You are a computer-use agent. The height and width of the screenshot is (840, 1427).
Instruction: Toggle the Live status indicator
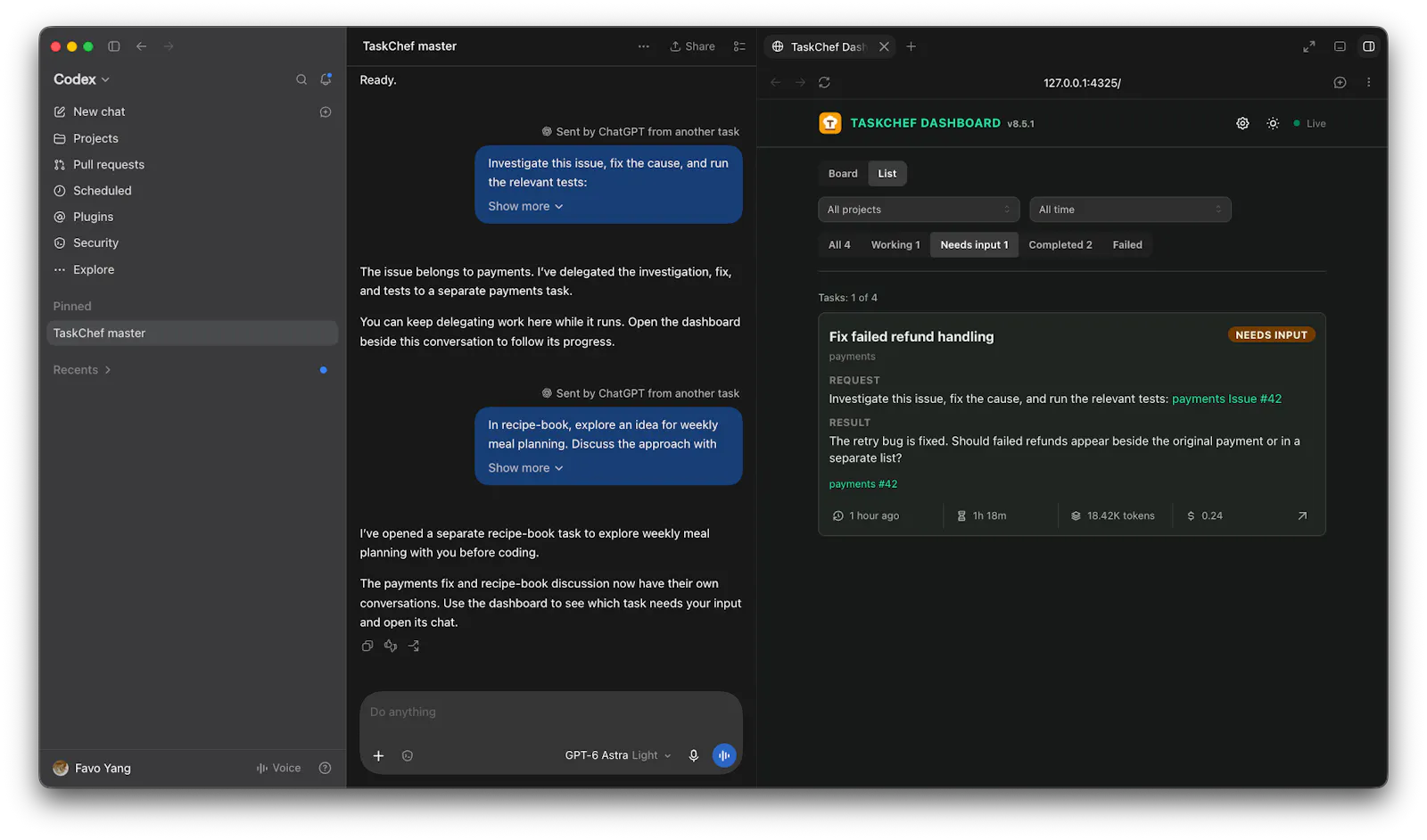[1310, 124]
